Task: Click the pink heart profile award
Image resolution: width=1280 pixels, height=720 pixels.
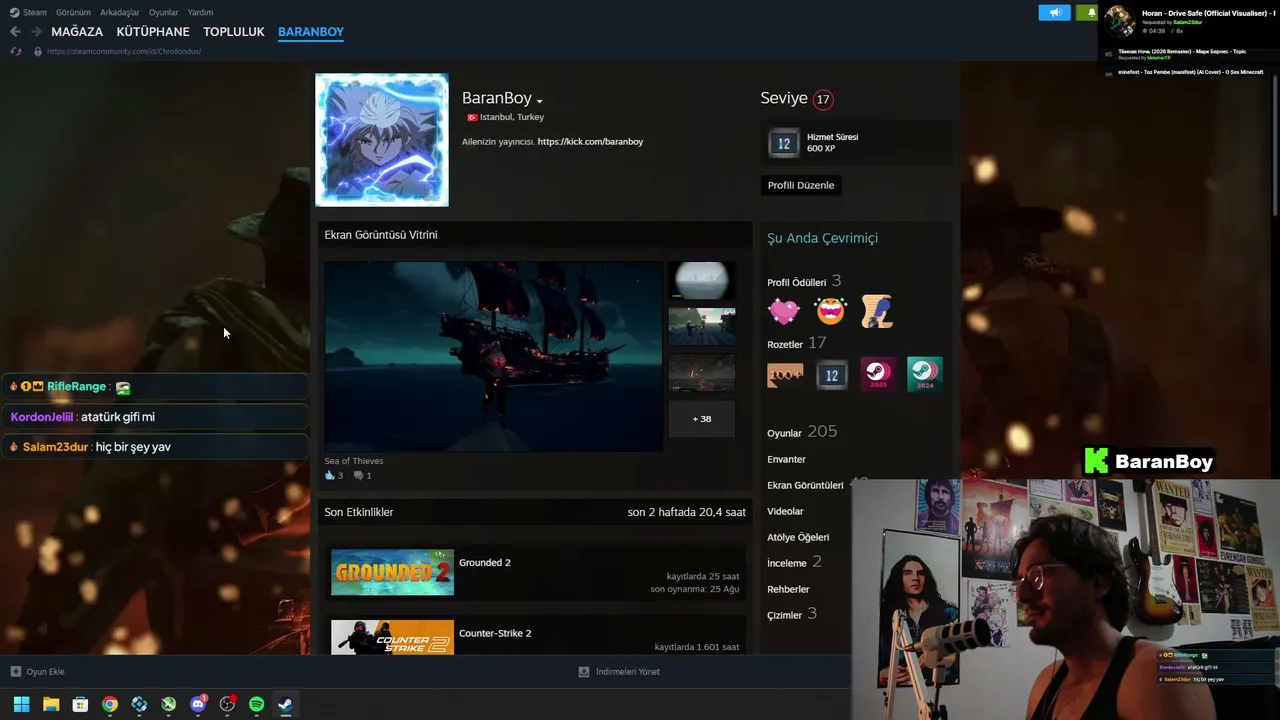Action: tap(784, 311)
